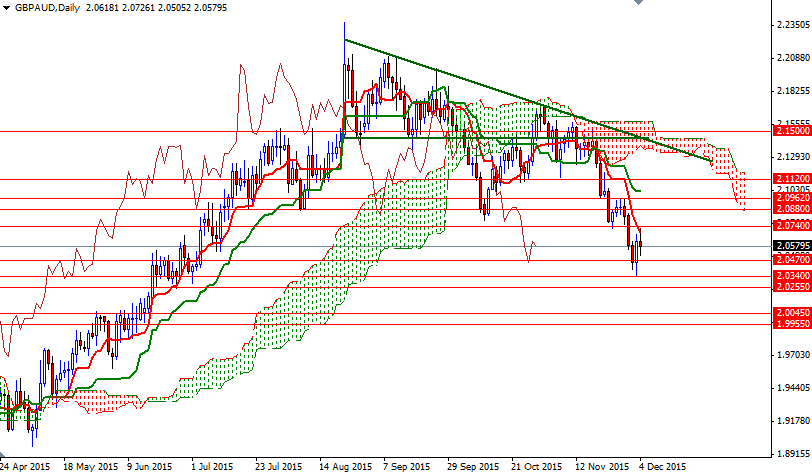812x474 pixels.
Task: Select the dark green descending trendline
Action: tap(528, 100)
